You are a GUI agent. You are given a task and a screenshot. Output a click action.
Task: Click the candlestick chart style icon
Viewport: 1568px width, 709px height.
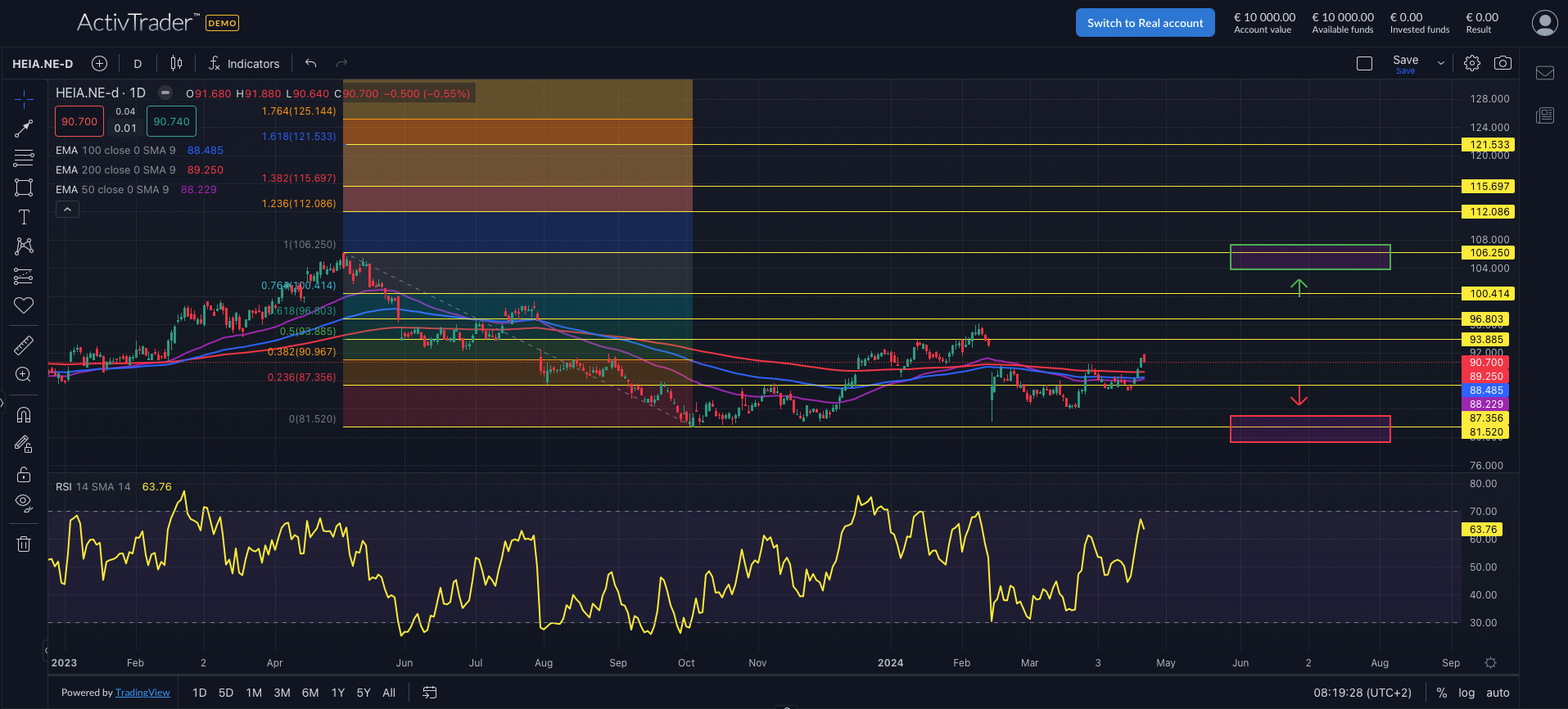[176, 63]
